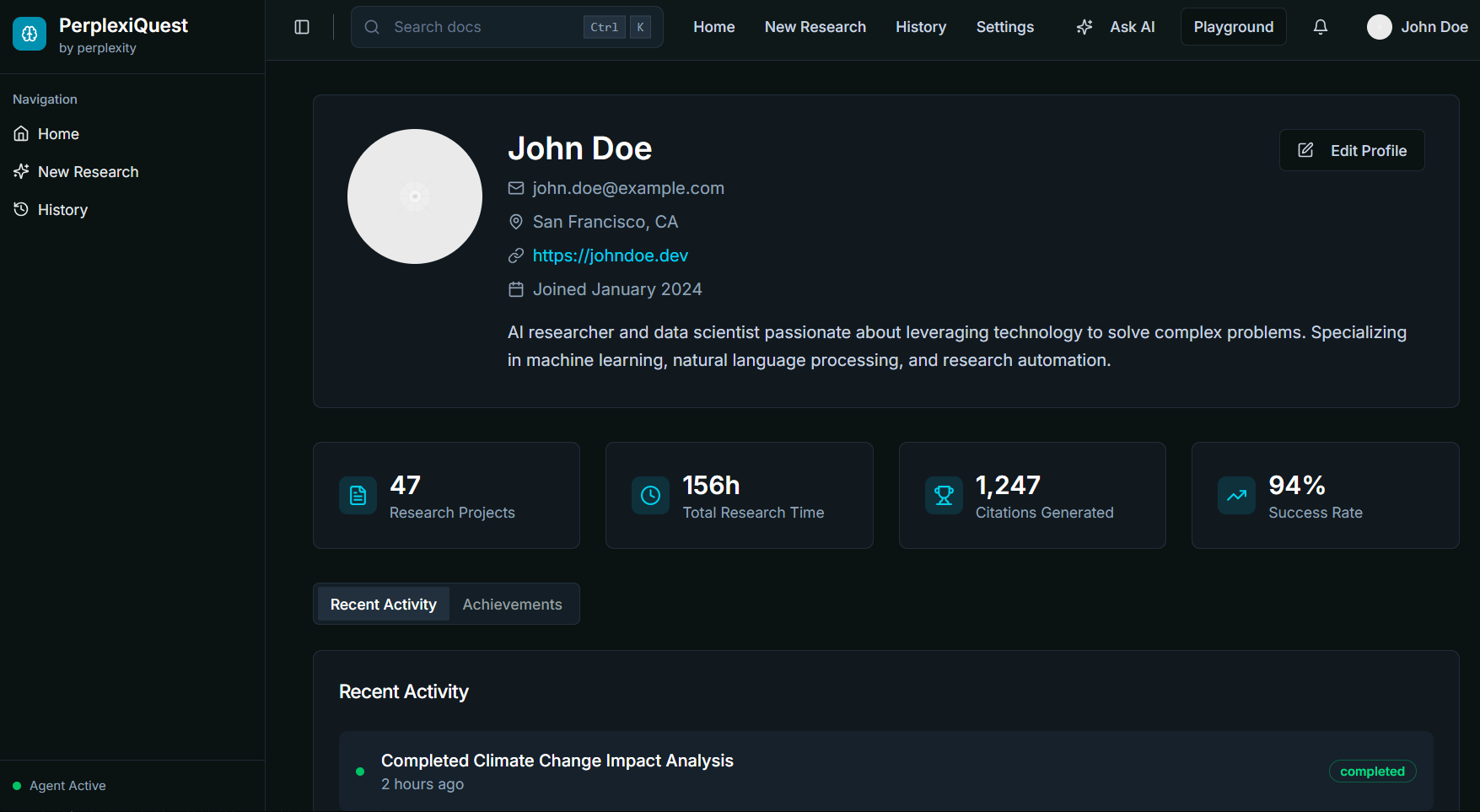Switch to the Recent Activity tab

click(384, 605)
